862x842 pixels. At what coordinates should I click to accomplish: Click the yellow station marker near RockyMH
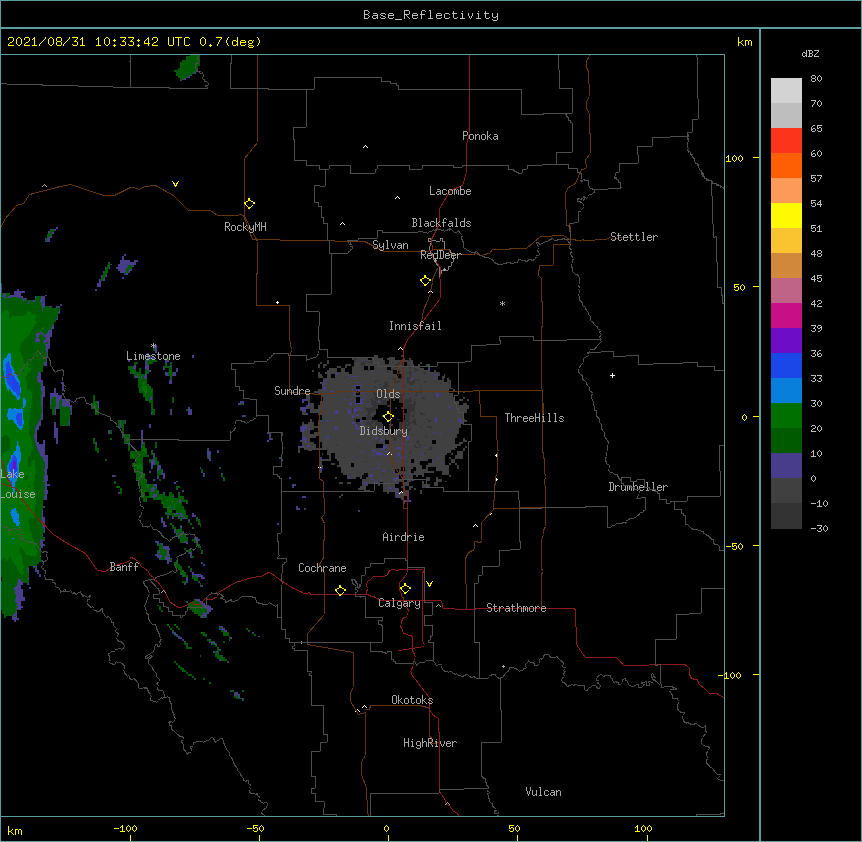pos(249,204)
